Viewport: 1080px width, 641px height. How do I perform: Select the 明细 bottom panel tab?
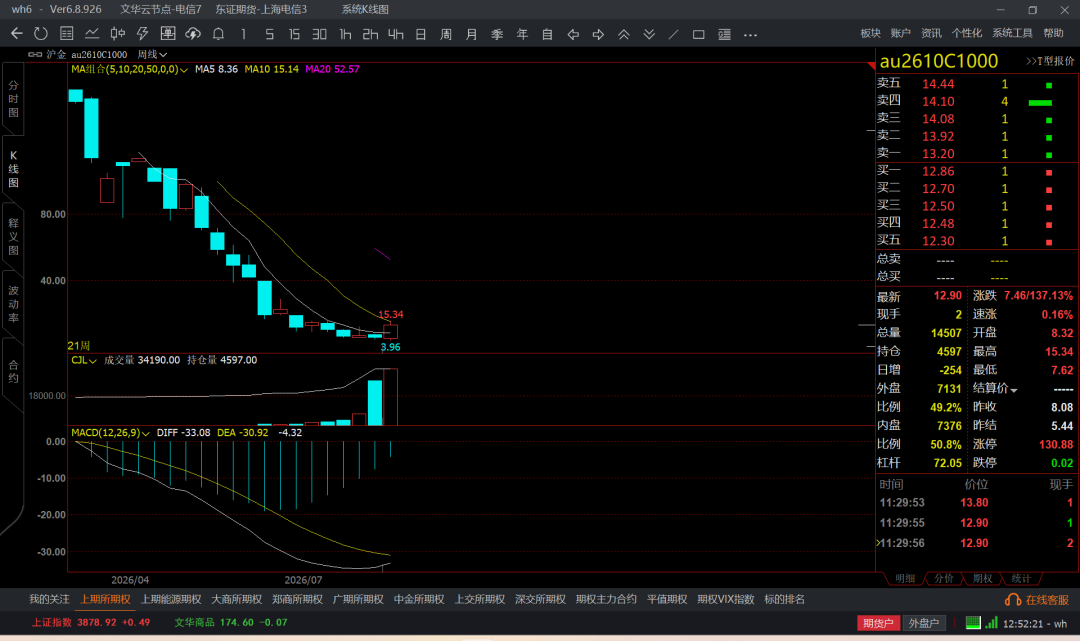point(904,578)
